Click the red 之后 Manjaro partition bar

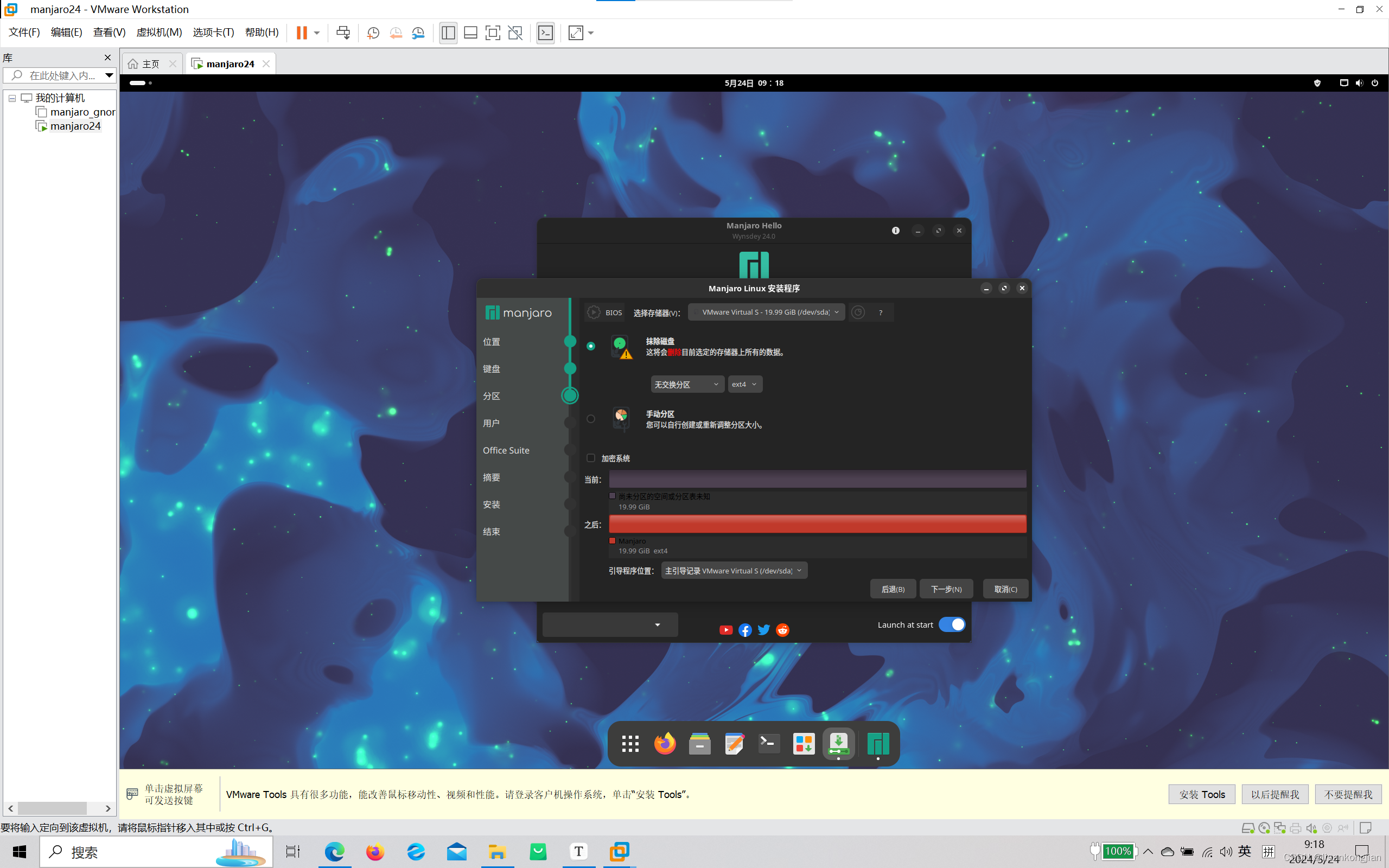(x=817, y=524)
